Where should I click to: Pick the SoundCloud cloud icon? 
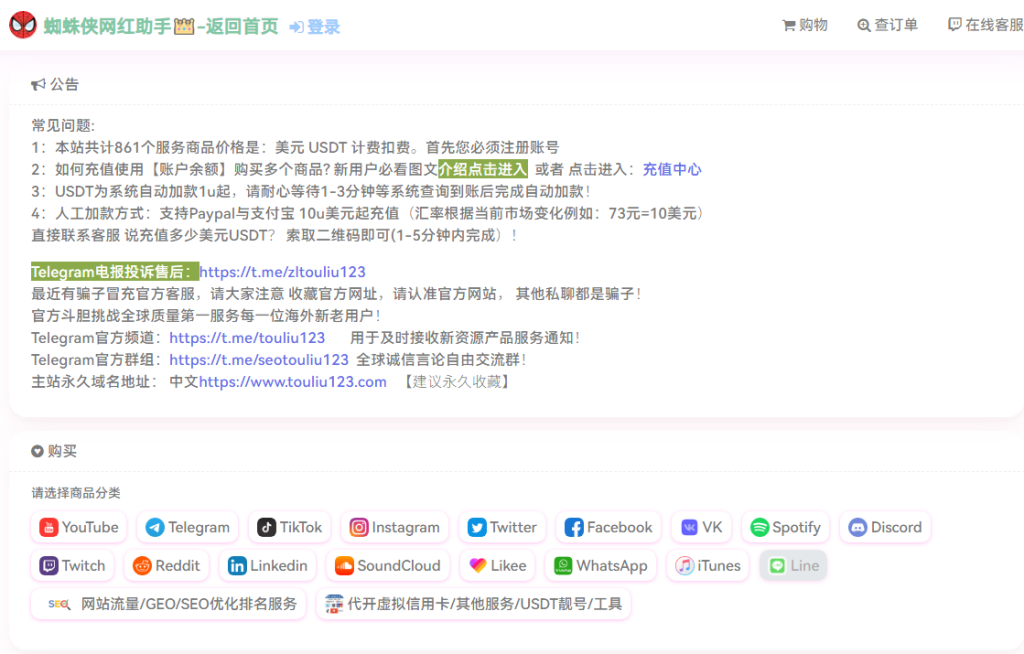(x=344, y=566)
